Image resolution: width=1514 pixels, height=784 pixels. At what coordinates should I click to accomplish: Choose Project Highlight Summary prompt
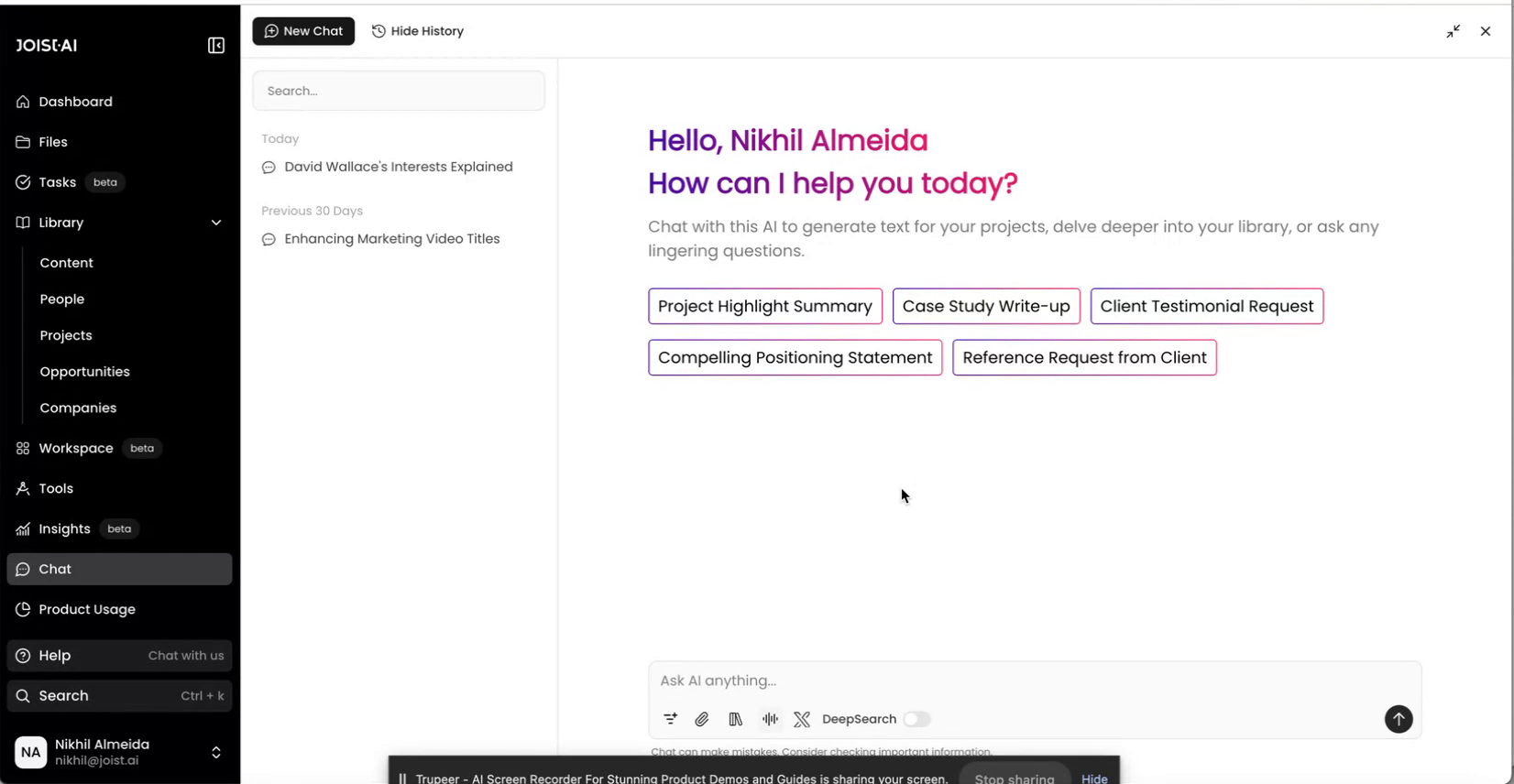765,306
